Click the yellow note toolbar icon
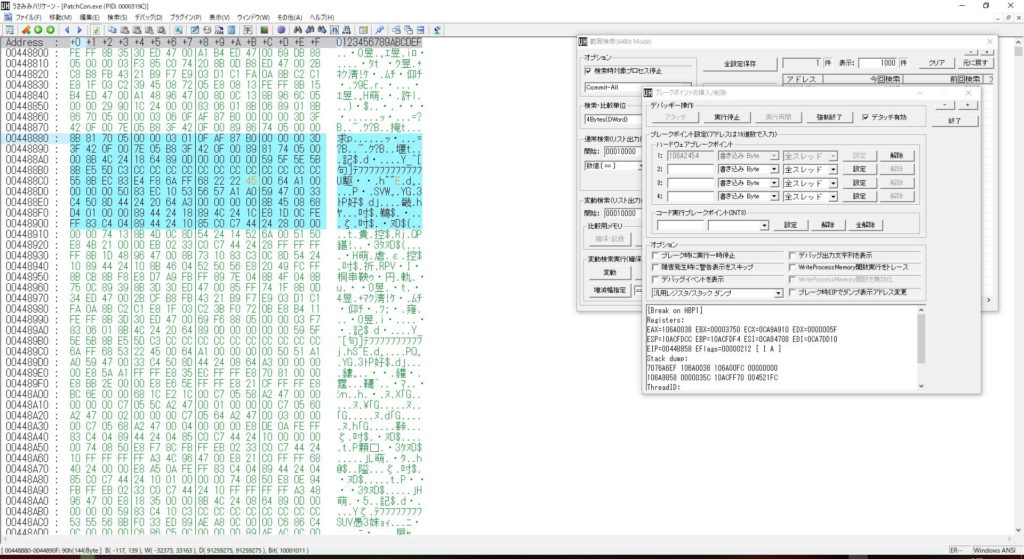Viewport: 1024px width, 559px height. 362,30
